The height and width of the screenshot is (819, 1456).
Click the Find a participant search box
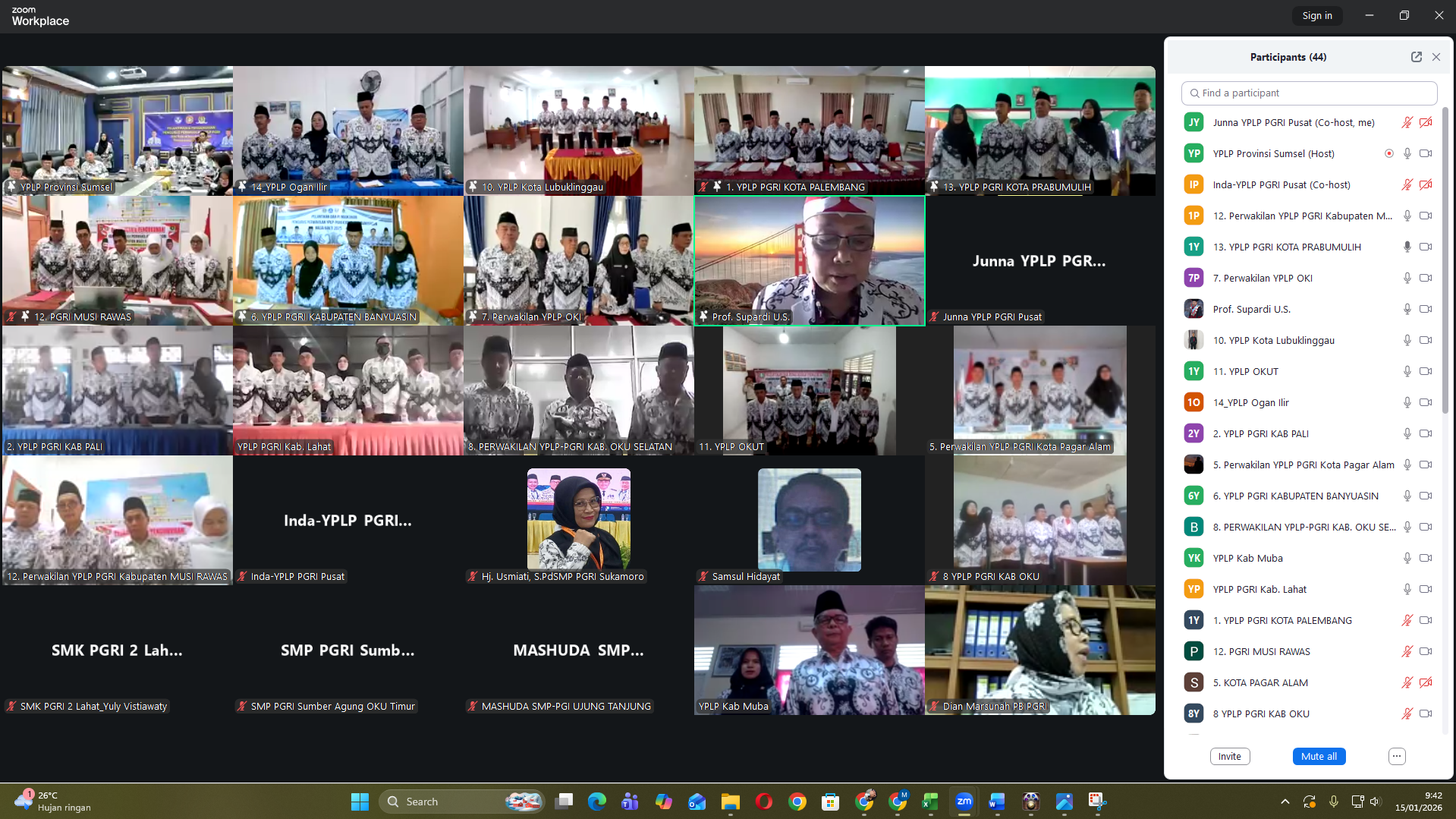tap(1309, 93)
